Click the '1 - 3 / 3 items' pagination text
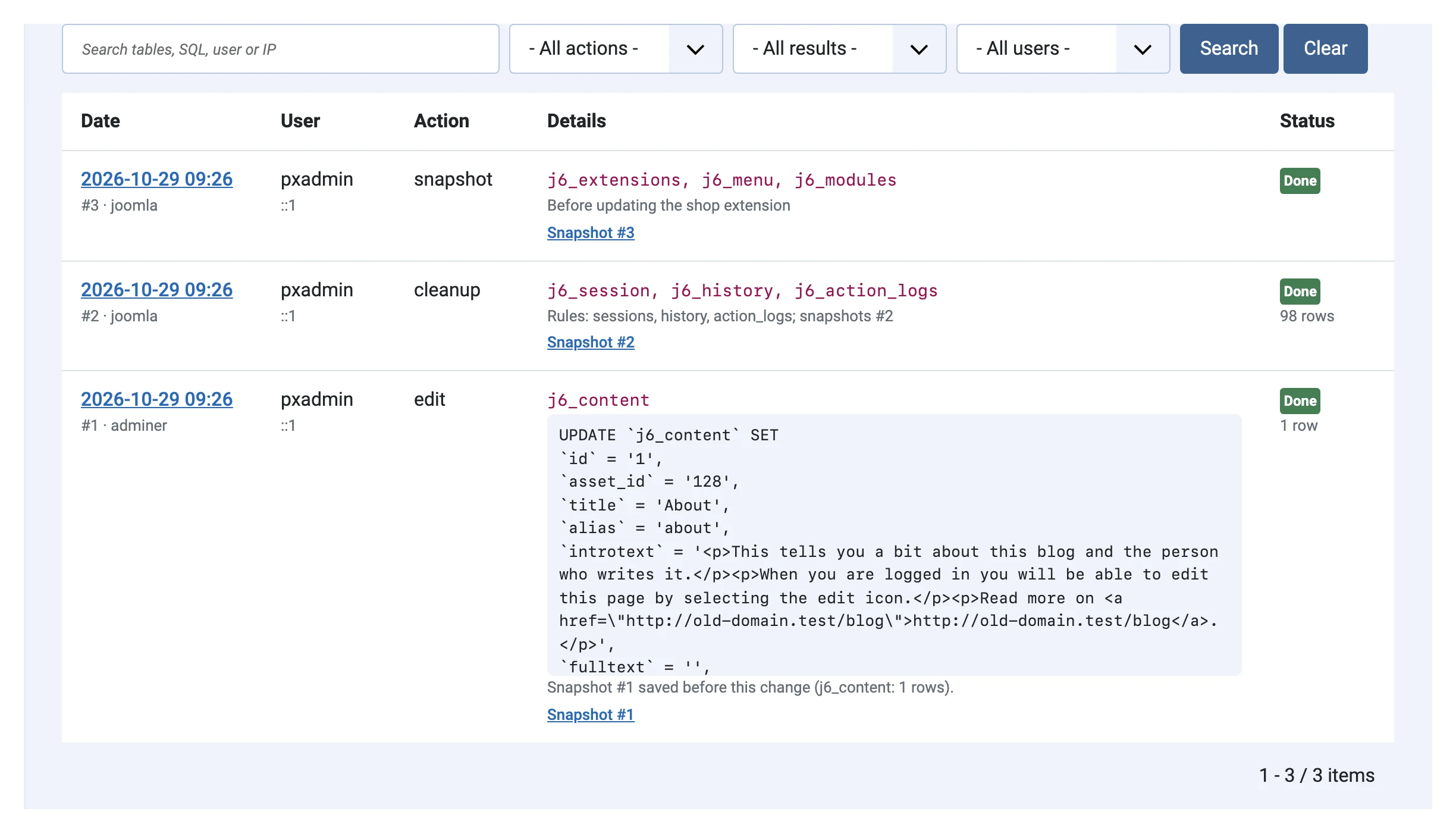 (1317, 775)
